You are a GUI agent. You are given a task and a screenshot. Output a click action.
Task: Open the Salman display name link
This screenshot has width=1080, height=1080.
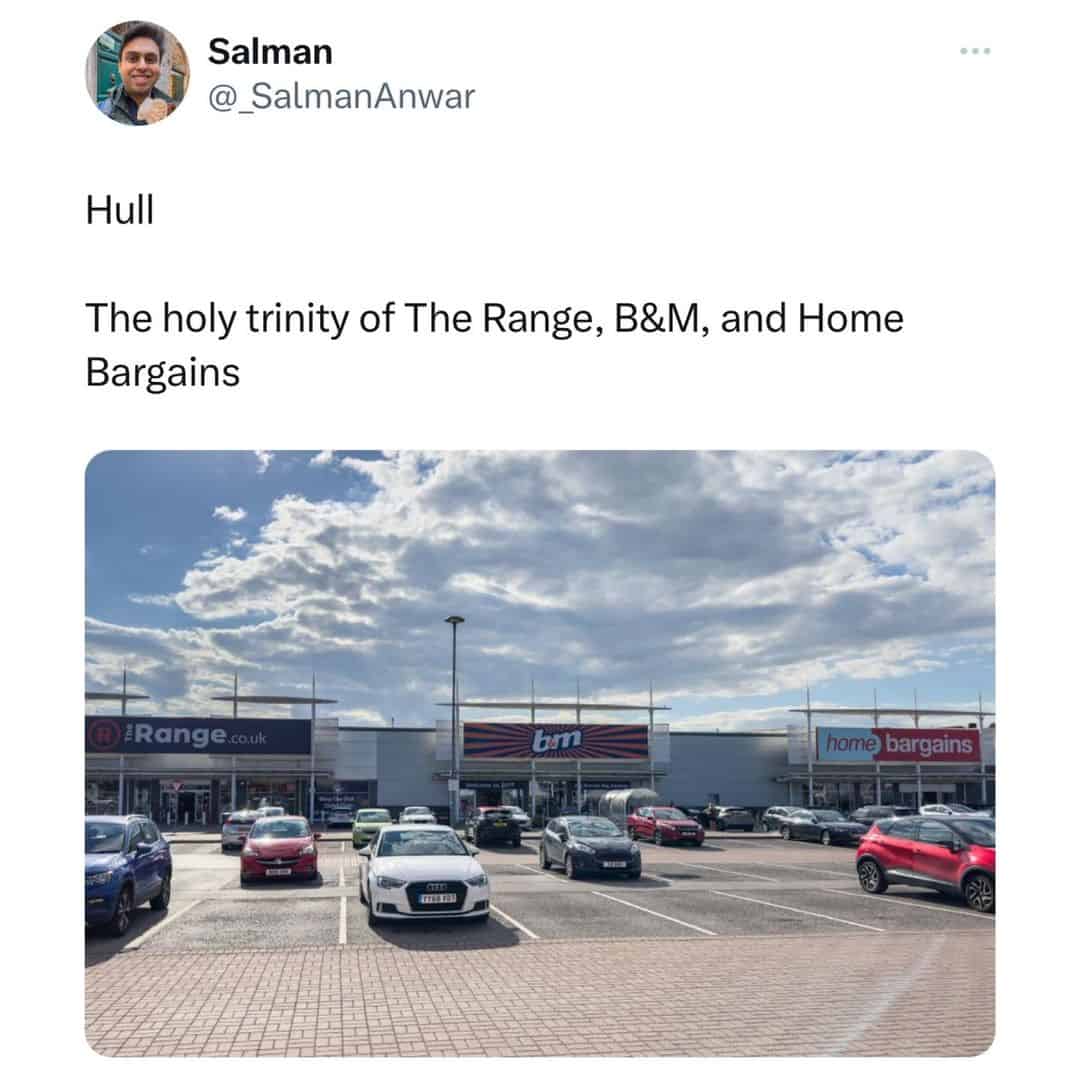(x=270, y=52)
